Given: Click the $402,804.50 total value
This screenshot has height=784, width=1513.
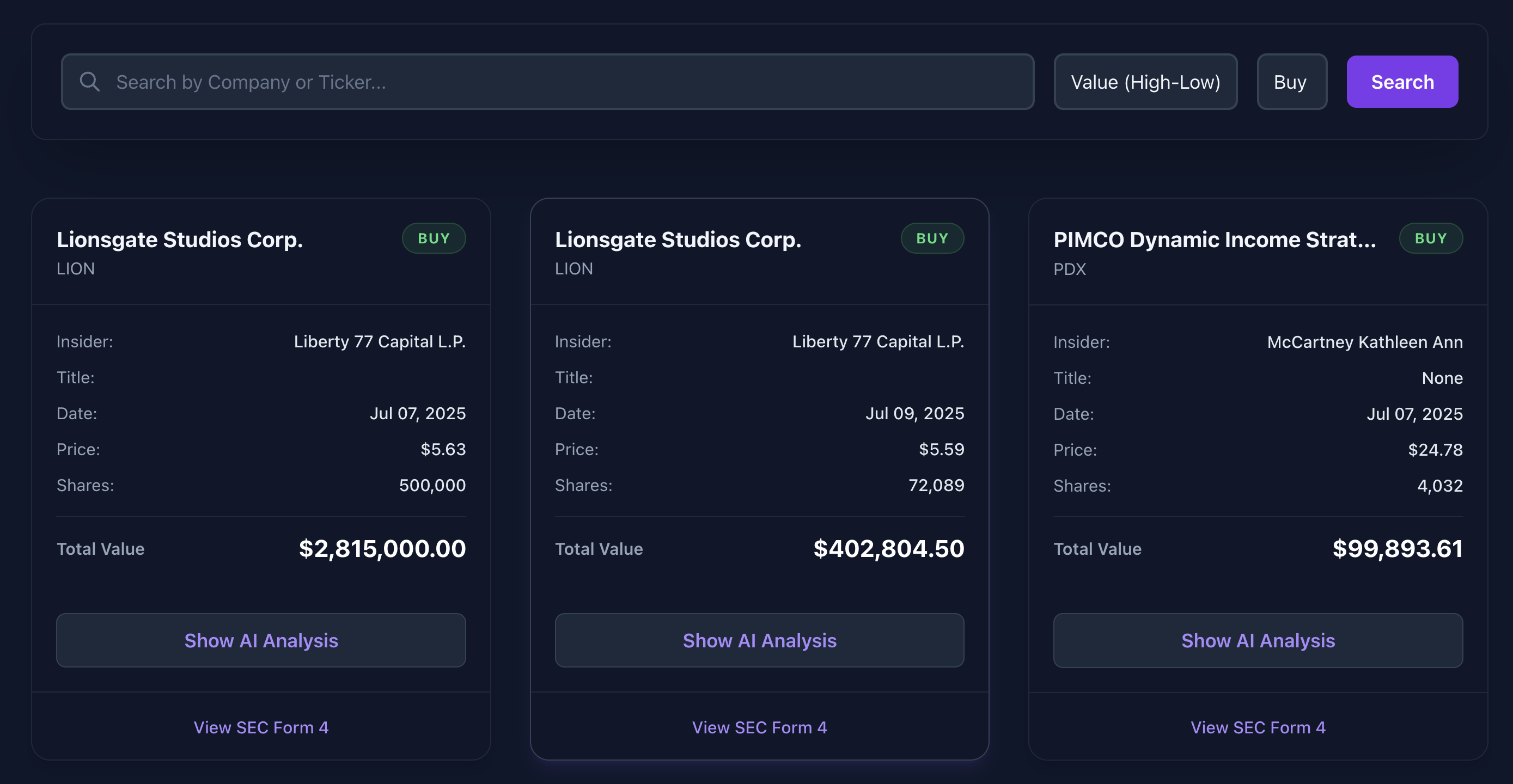Looking at the screenshot, I should pyautogui.click(x=889, y=548).
